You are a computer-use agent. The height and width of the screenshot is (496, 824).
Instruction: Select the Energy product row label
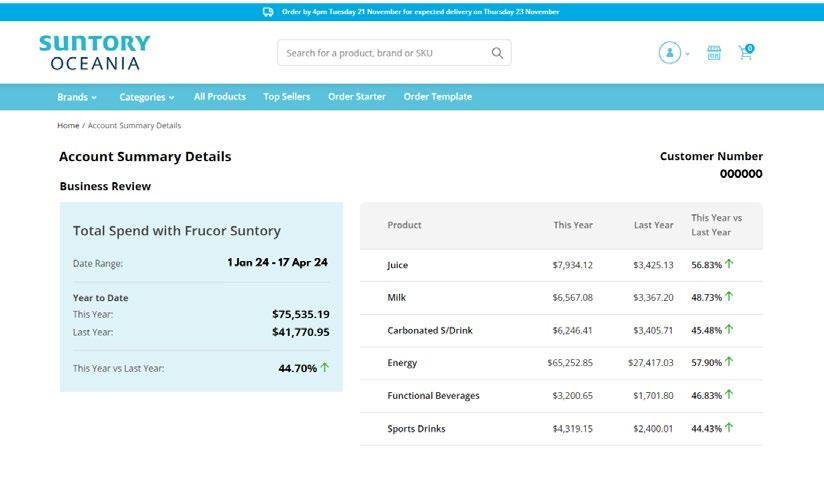click(402, 363)
